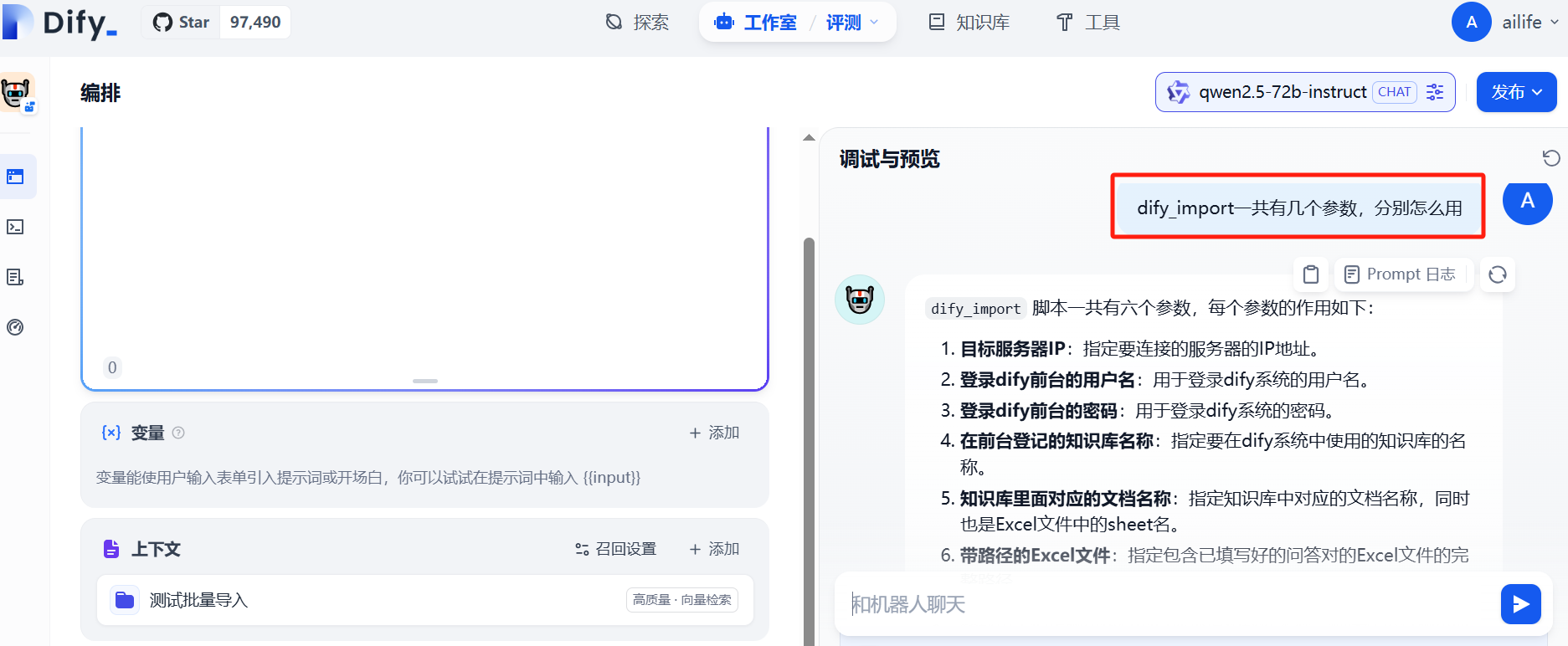Click the dify_import code tag in the response

976,309
